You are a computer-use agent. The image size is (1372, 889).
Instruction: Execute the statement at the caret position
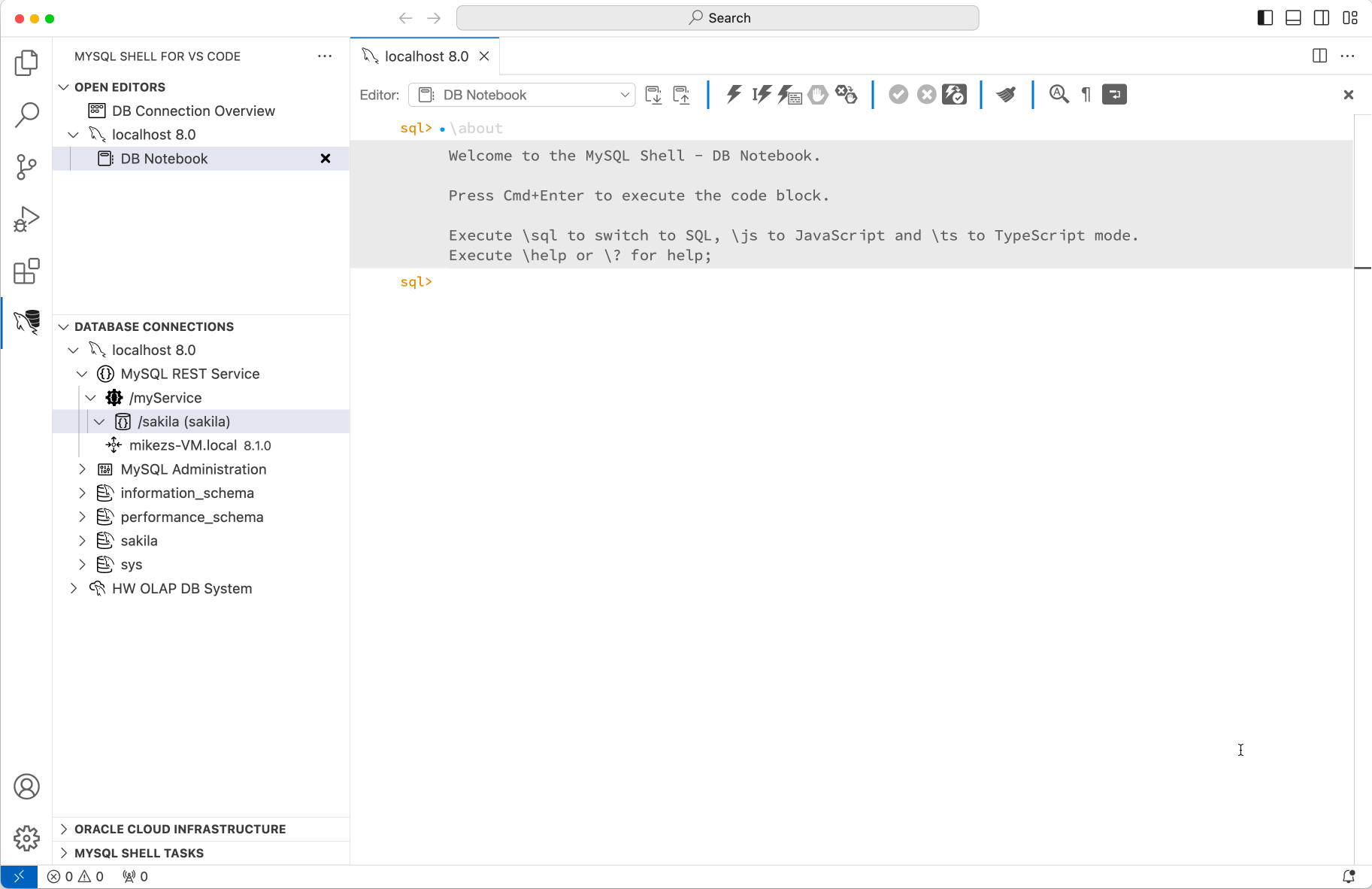point(761,94)
